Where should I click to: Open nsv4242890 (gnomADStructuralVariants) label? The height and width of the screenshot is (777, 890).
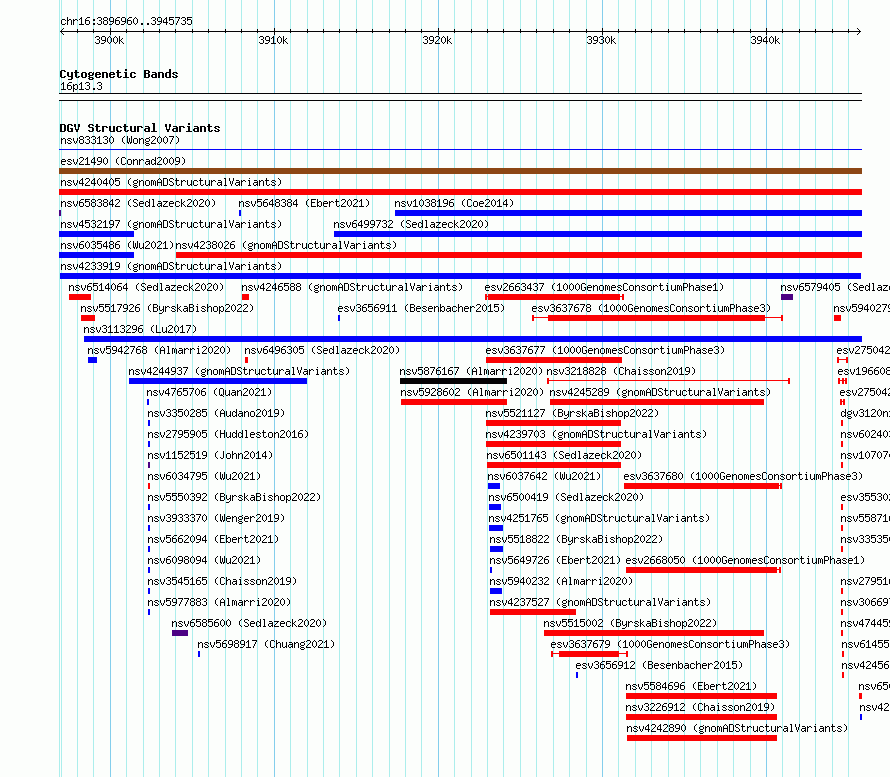click(737, 728)
